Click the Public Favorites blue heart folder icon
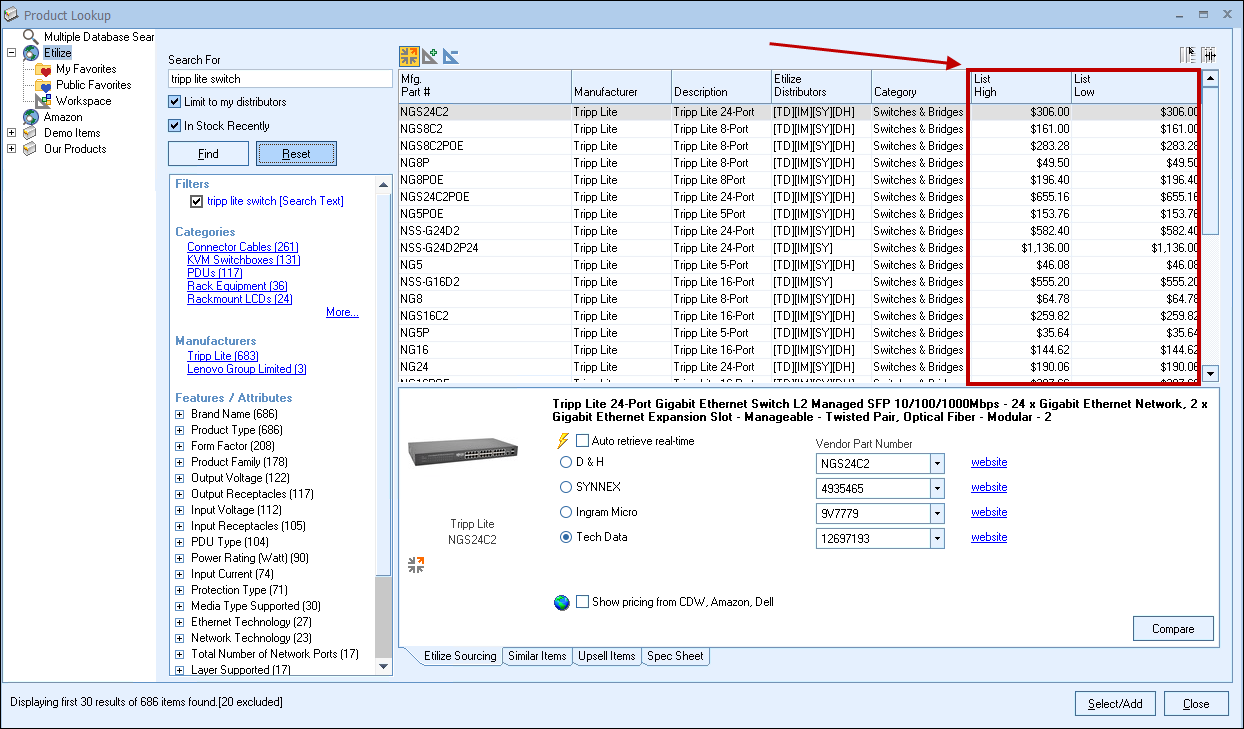This screenshot has width=1244, height=729. [44, 85]
